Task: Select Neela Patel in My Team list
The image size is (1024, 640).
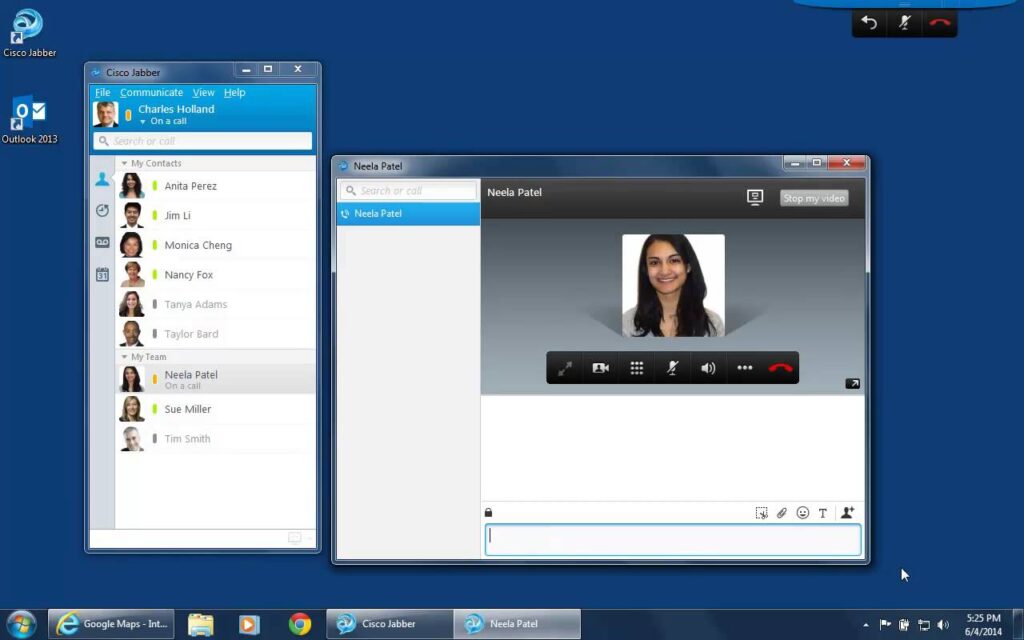Action: (x=216, y=379)
